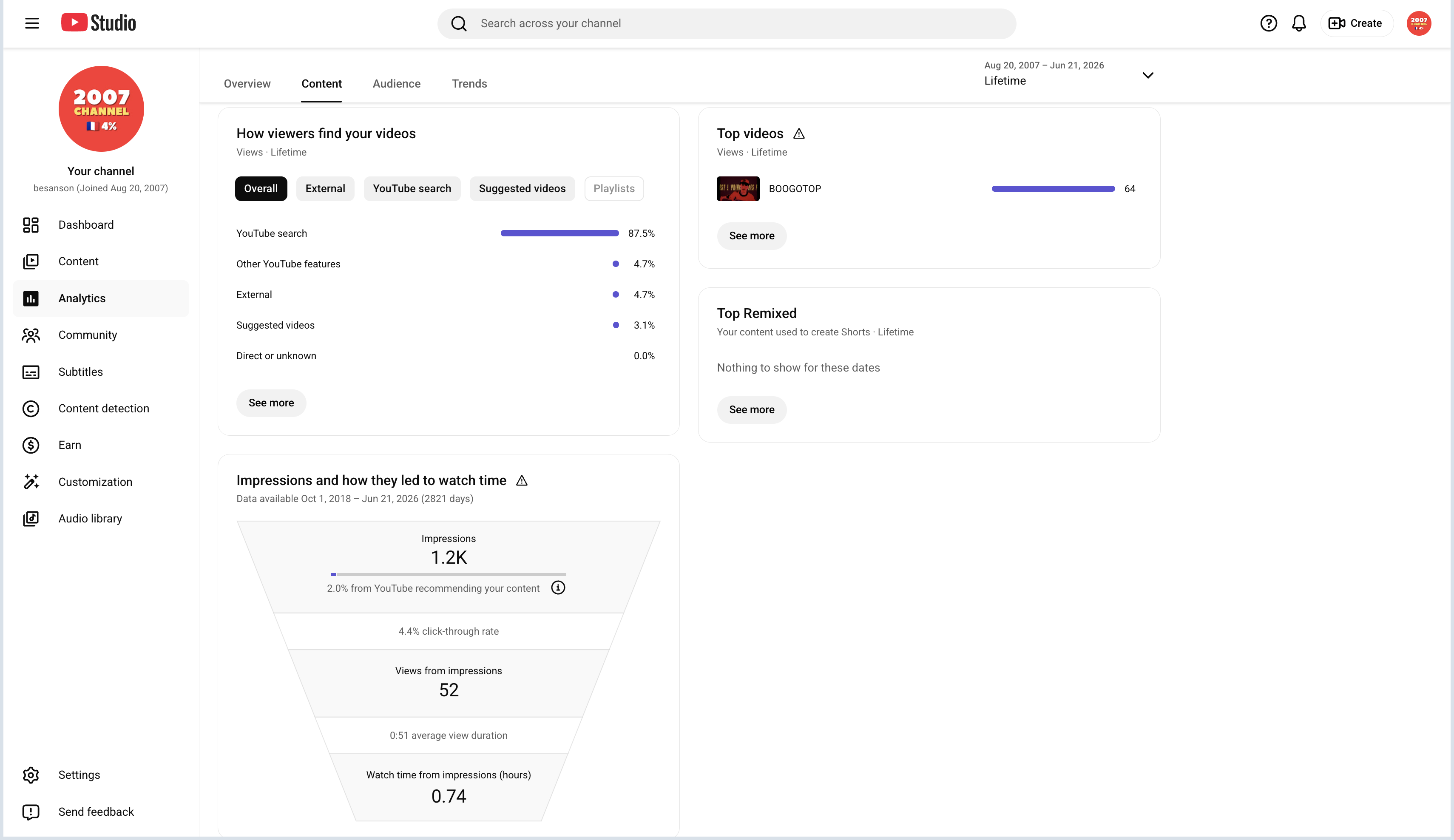Screen dimensions: 1454x840
Task: Click the Other YouTube features row
Action: pyautogui.click(x=446, y=264)
